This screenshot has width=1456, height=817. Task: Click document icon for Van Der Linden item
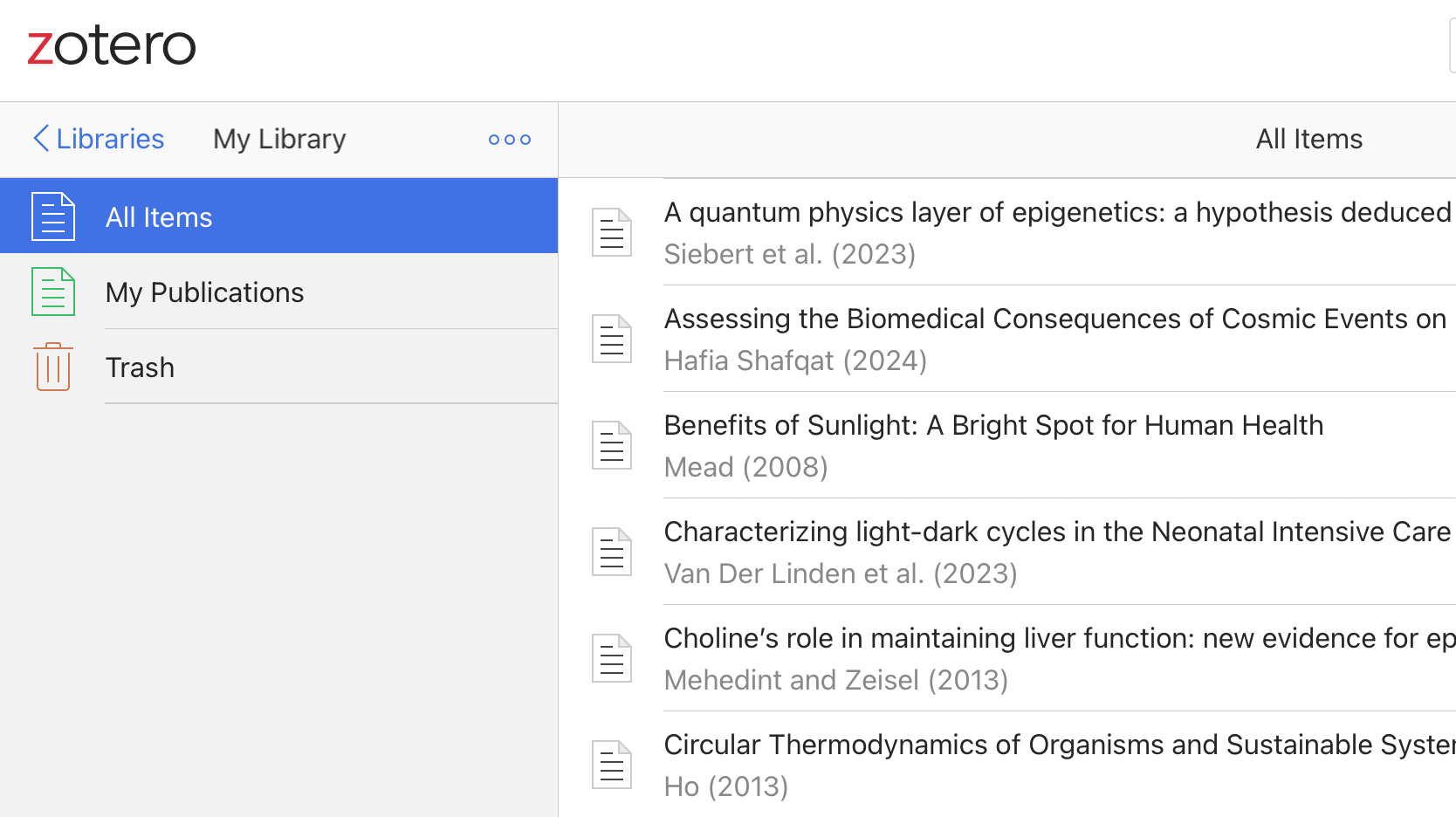pos(612,552)
